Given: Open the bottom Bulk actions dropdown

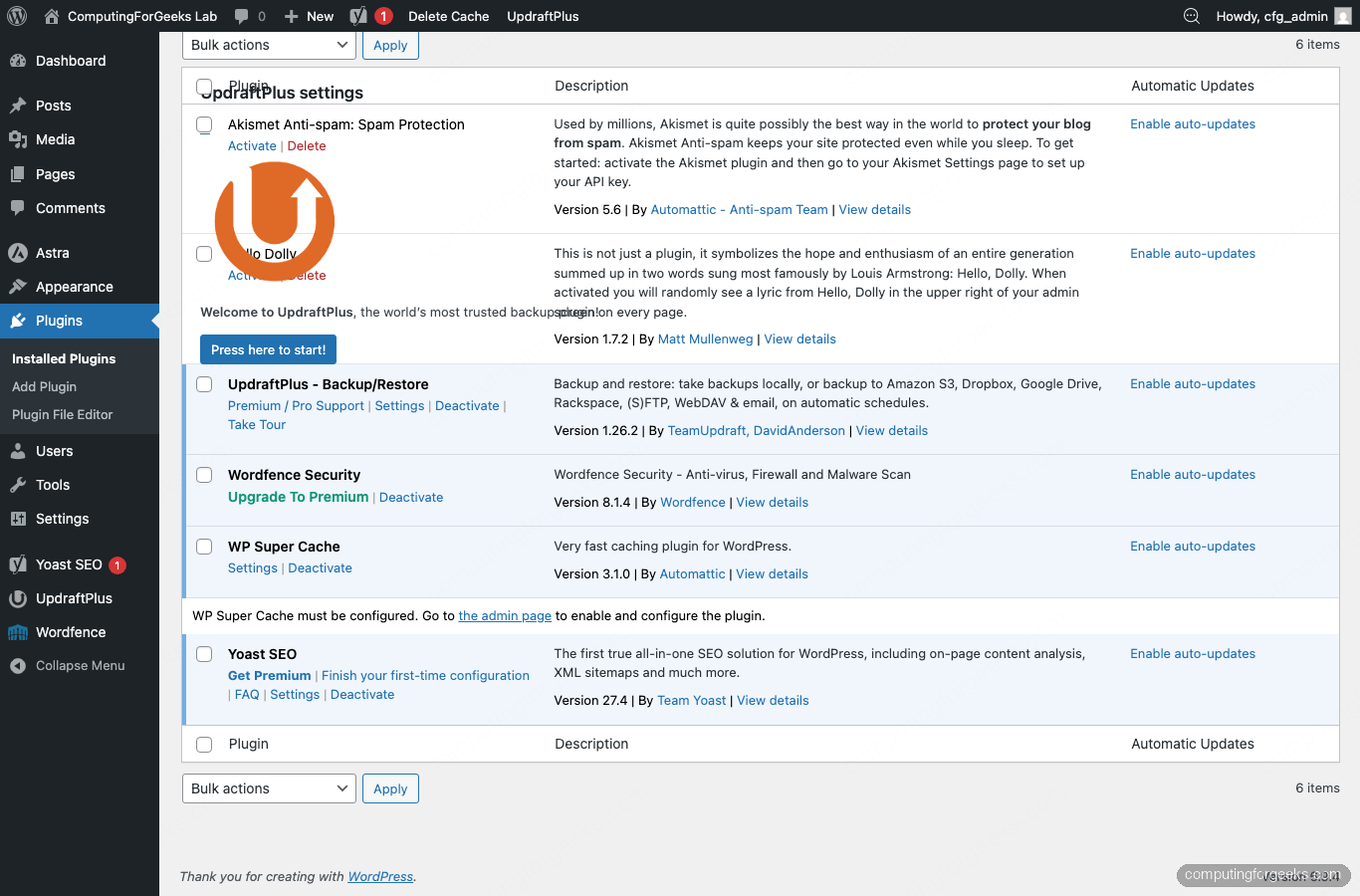Looking at the screenshot, I should (x=268, y=787).
